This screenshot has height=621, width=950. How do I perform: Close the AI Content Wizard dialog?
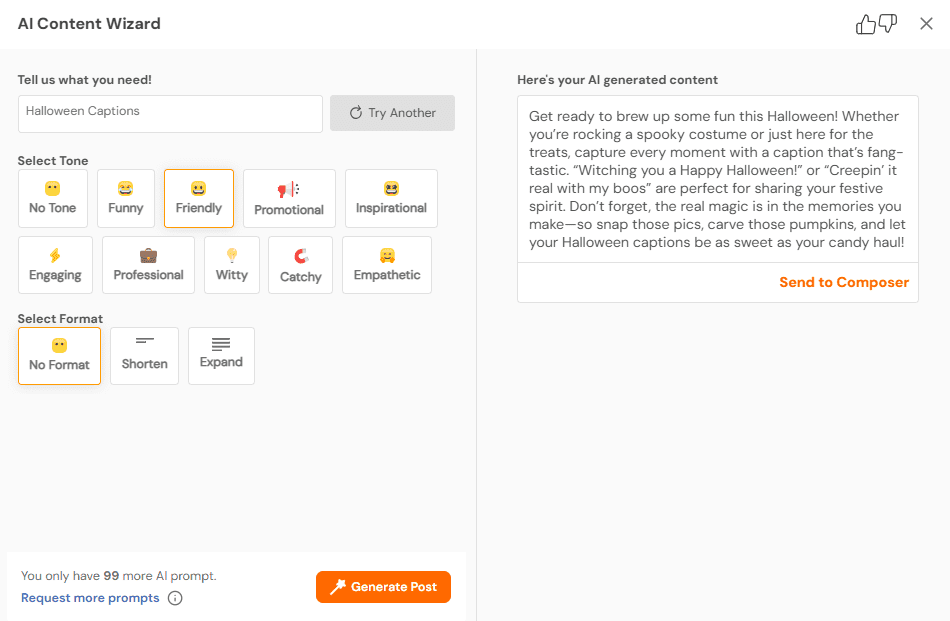926,24
